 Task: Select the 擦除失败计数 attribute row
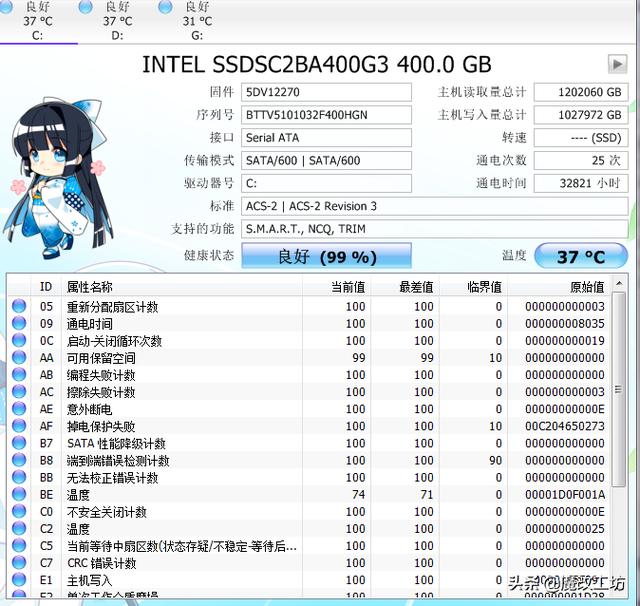point(310,392)
